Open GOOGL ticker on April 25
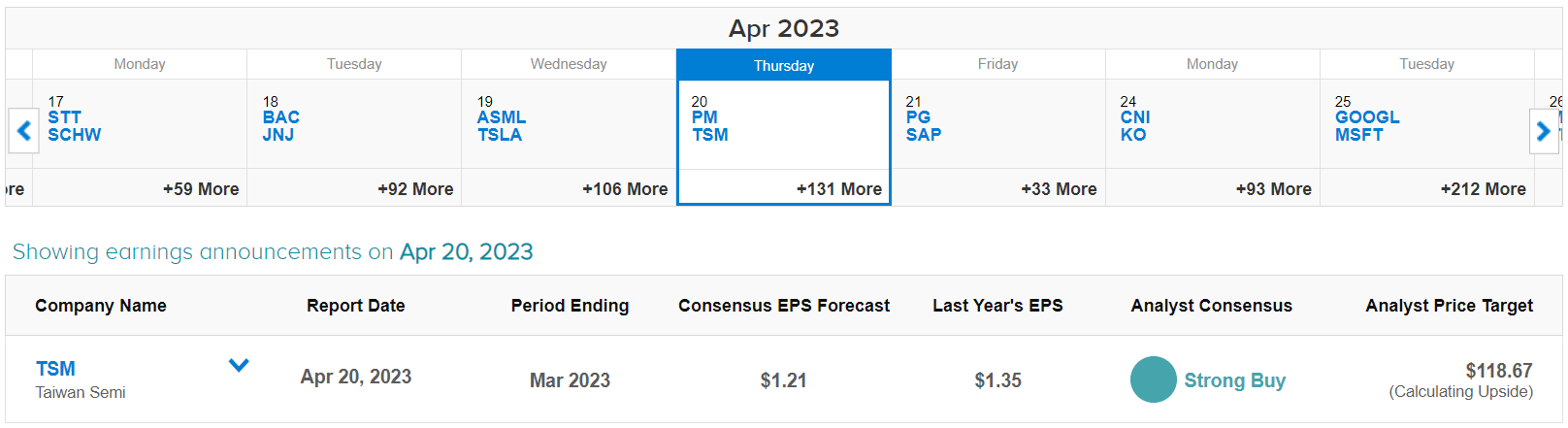The width and height of the screenshot is (1568, 428). (x=1366, y=117)
